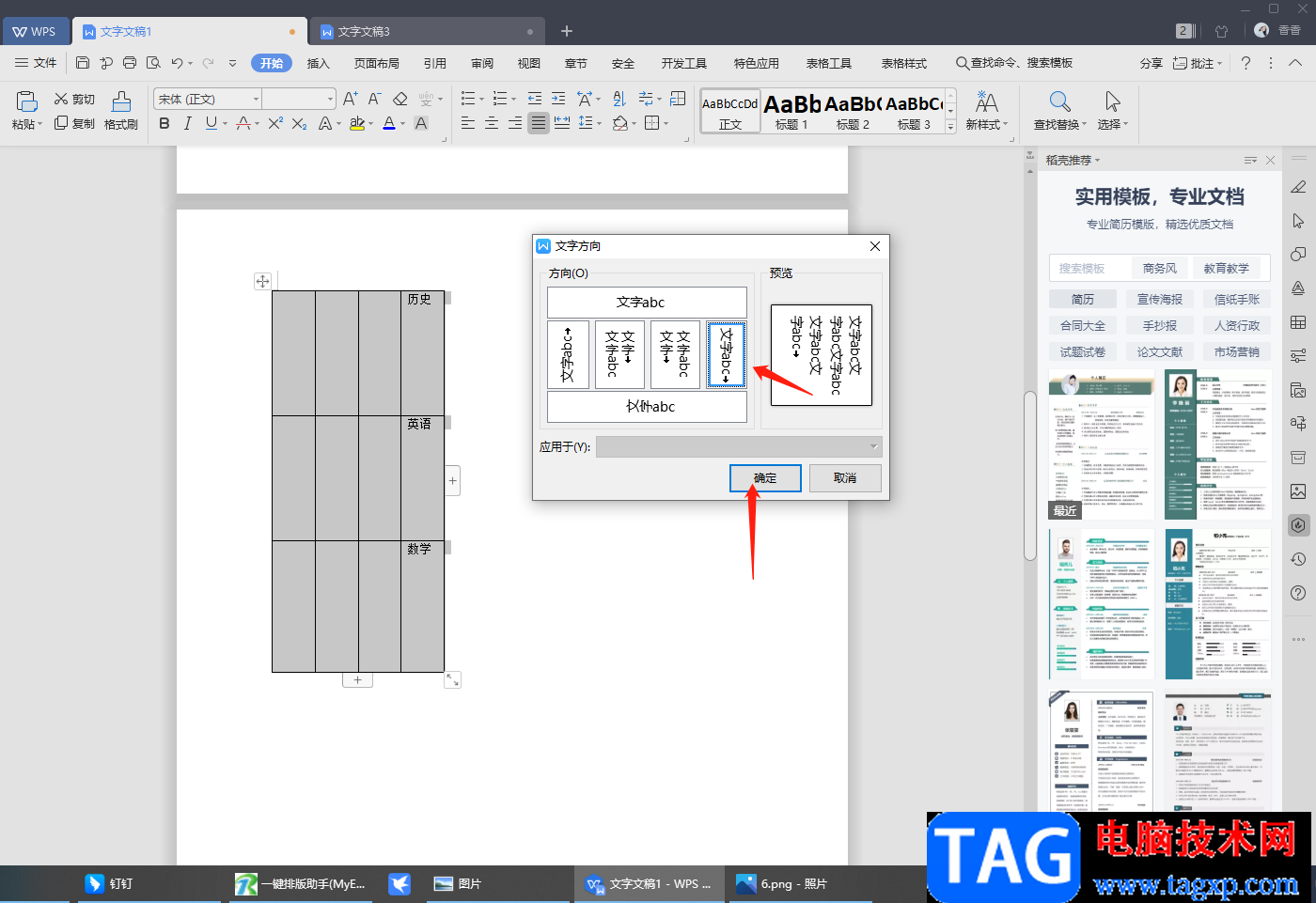The image size is (1316, 903).
Task: Click the Copy icon
Action: coord(61,123)
